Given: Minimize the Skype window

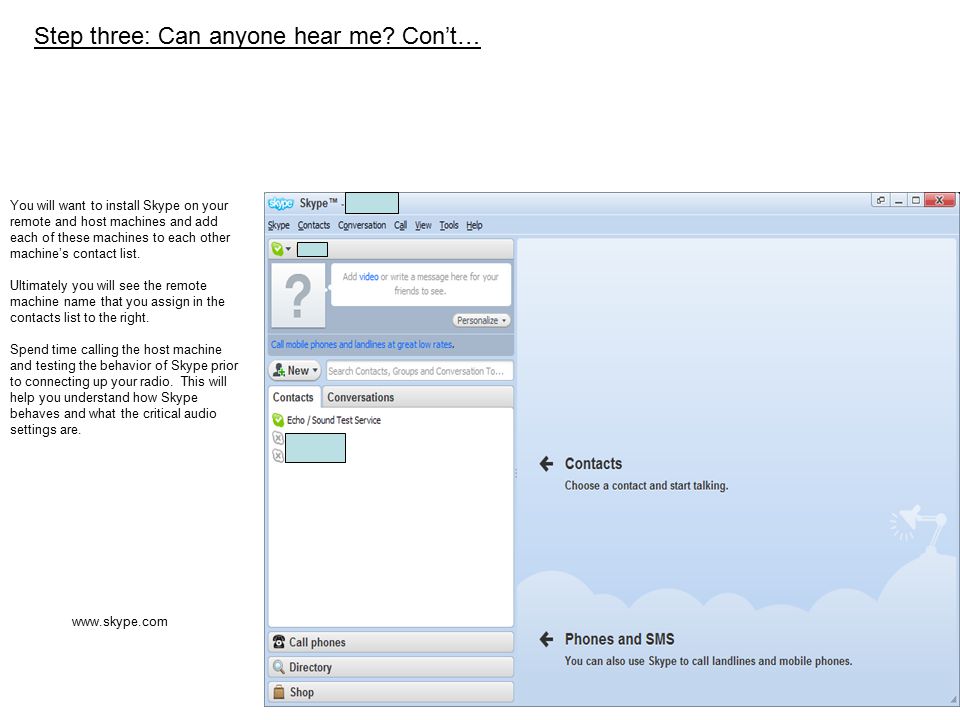Looking at the screenshot, I should 898,200.
